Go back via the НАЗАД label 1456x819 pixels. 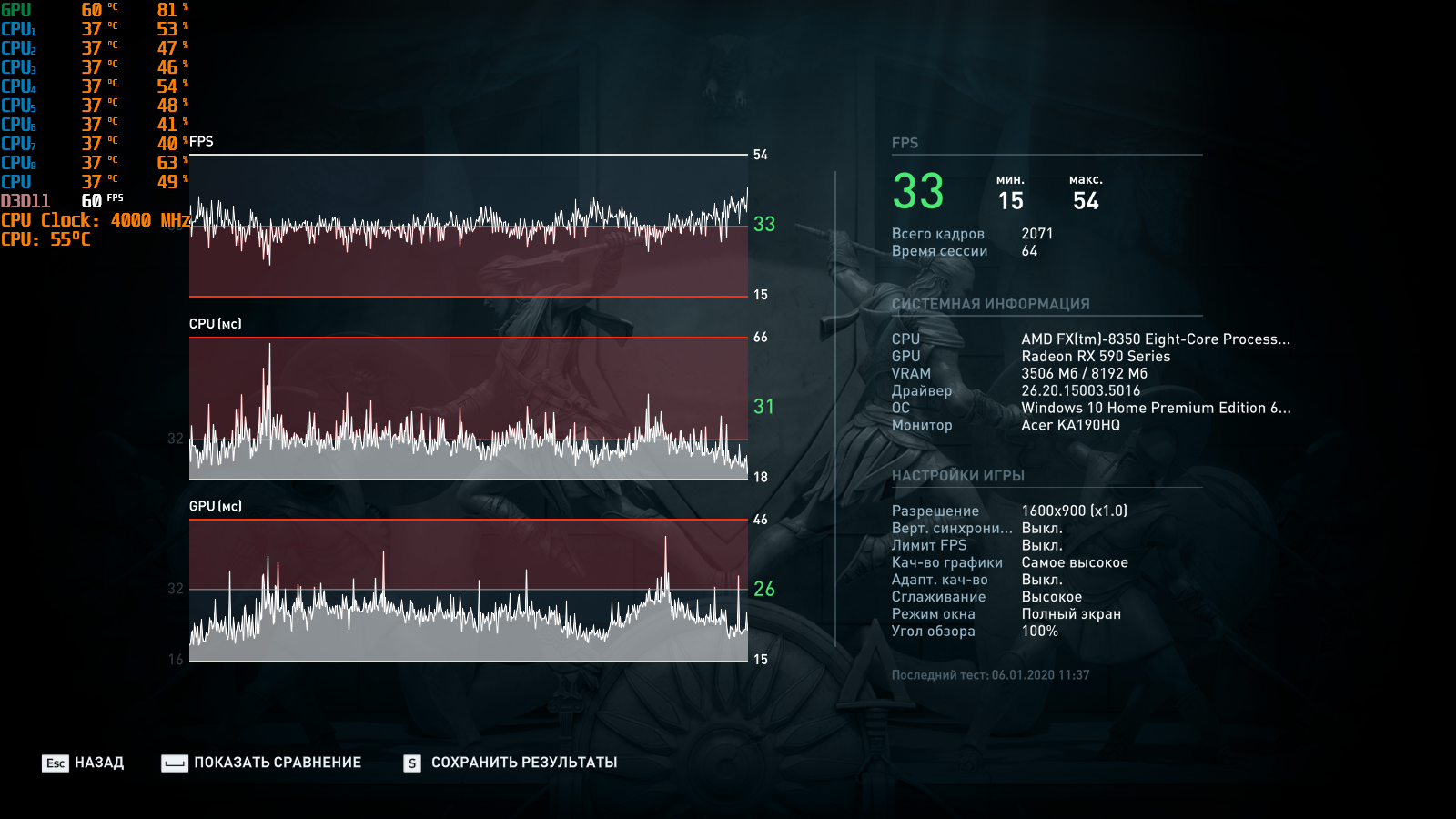pyautogui.click(x=99, y=763)
